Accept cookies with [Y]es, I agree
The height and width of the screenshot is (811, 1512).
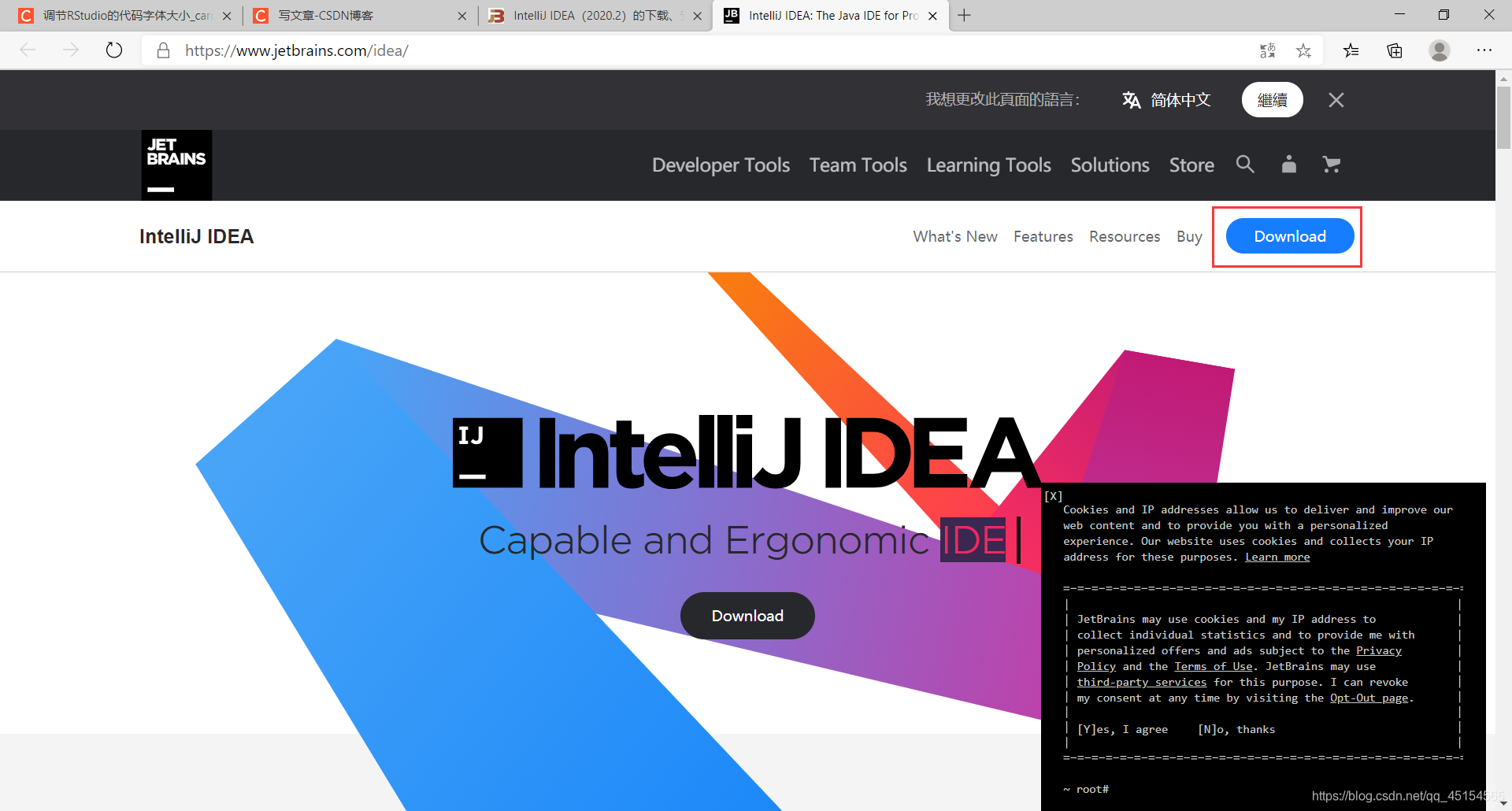coord(1122,730)
